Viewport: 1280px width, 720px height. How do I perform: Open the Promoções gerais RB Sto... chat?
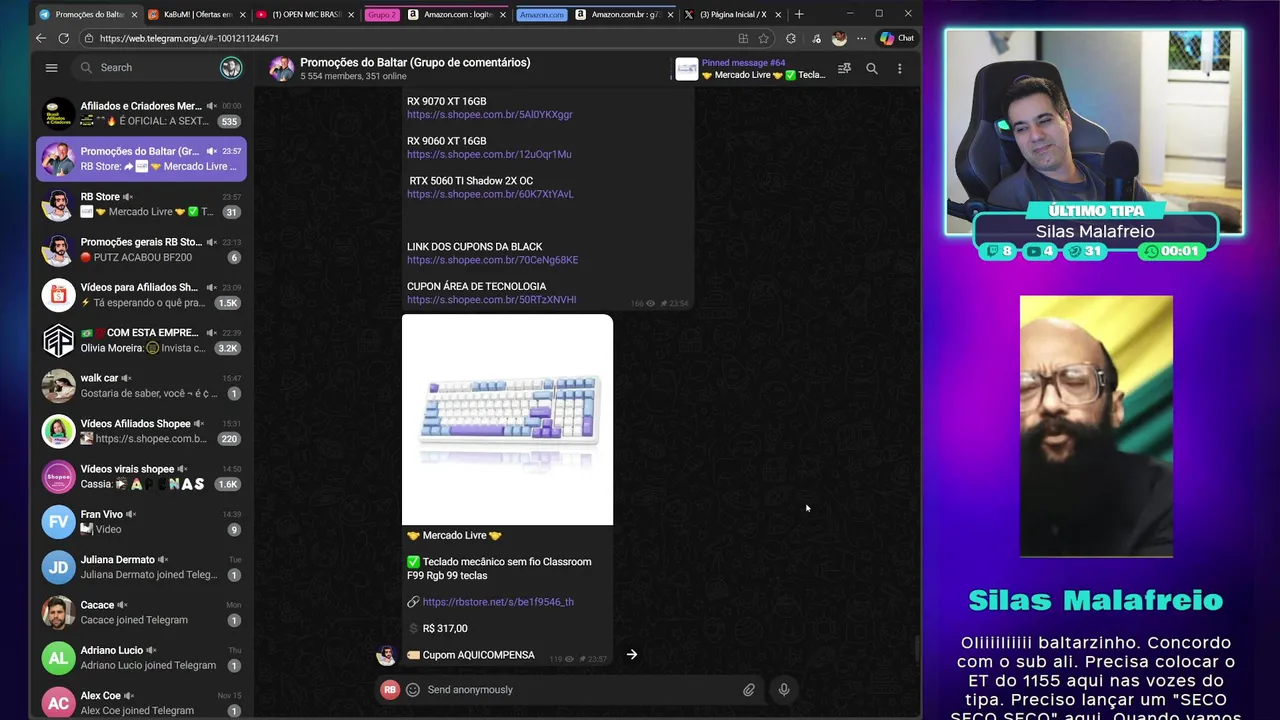[141, 249]
